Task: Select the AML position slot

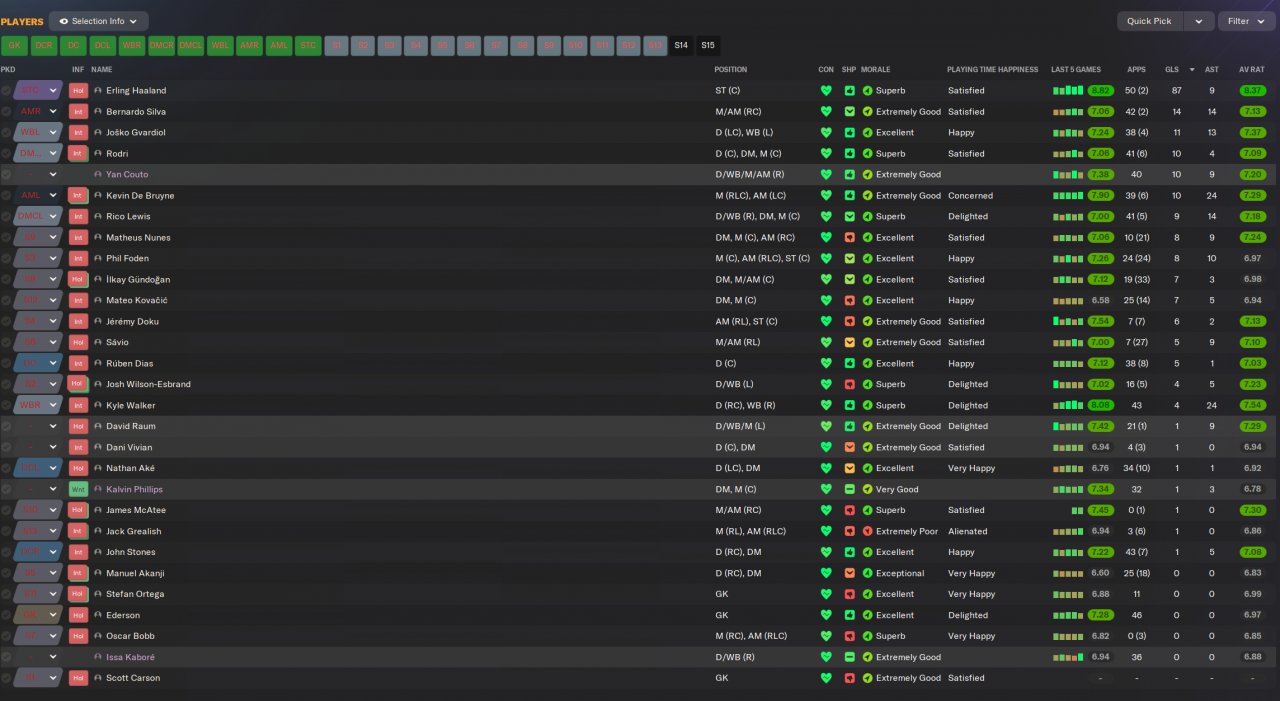Action: point(279,46)
